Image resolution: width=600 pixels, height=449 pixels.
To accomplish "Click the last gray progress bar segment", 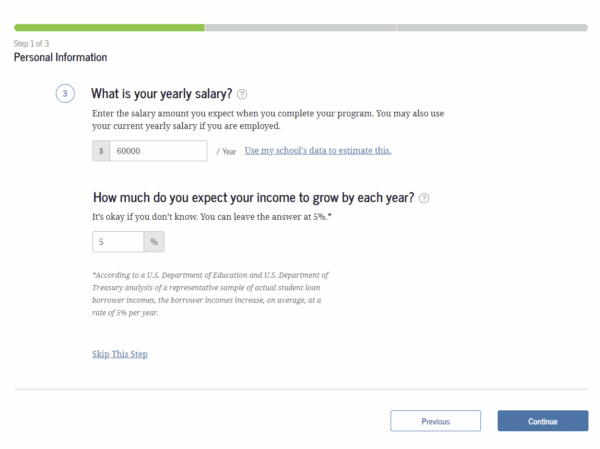I will tap(492, 27).
